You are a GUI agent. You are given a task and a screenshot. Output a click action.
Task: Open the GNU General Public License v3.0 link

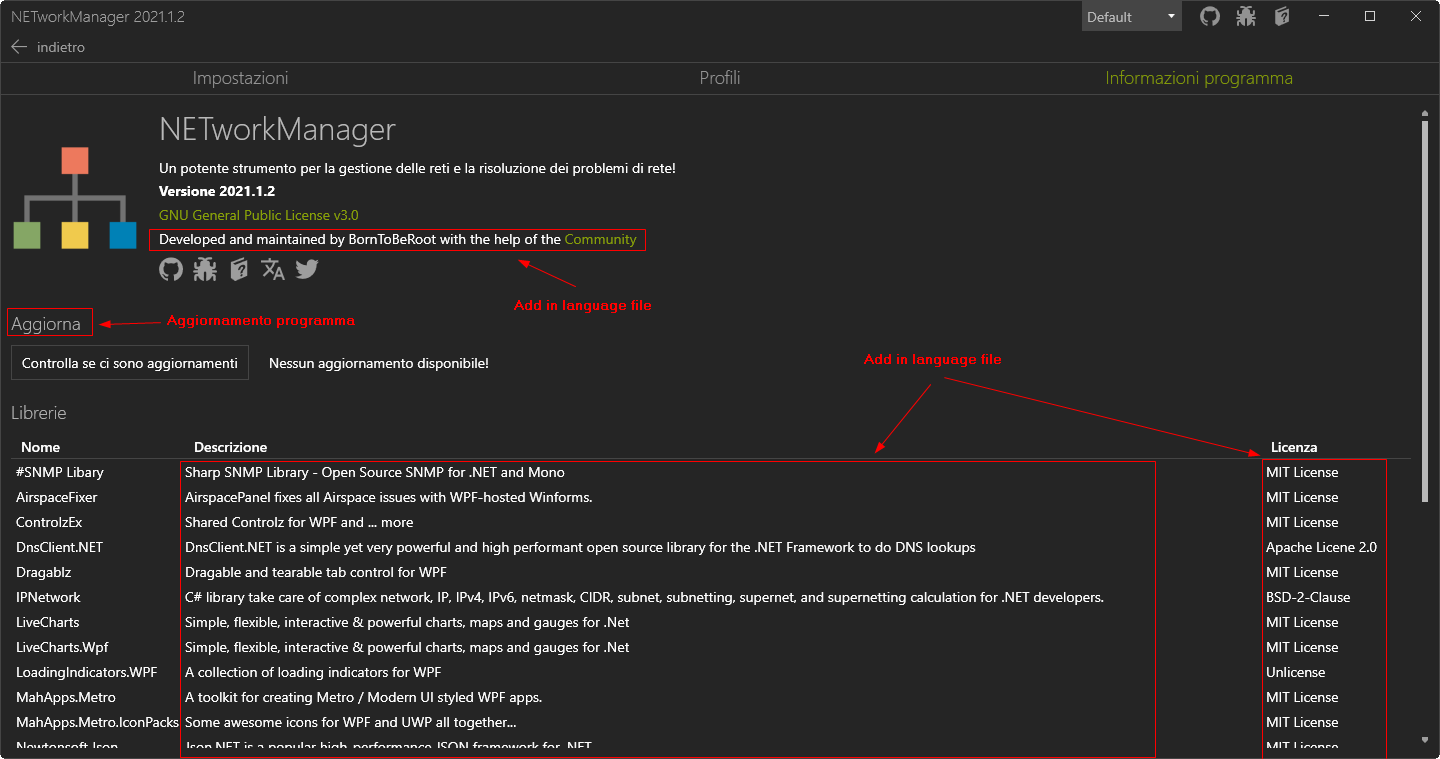click(x=257, y=215)
